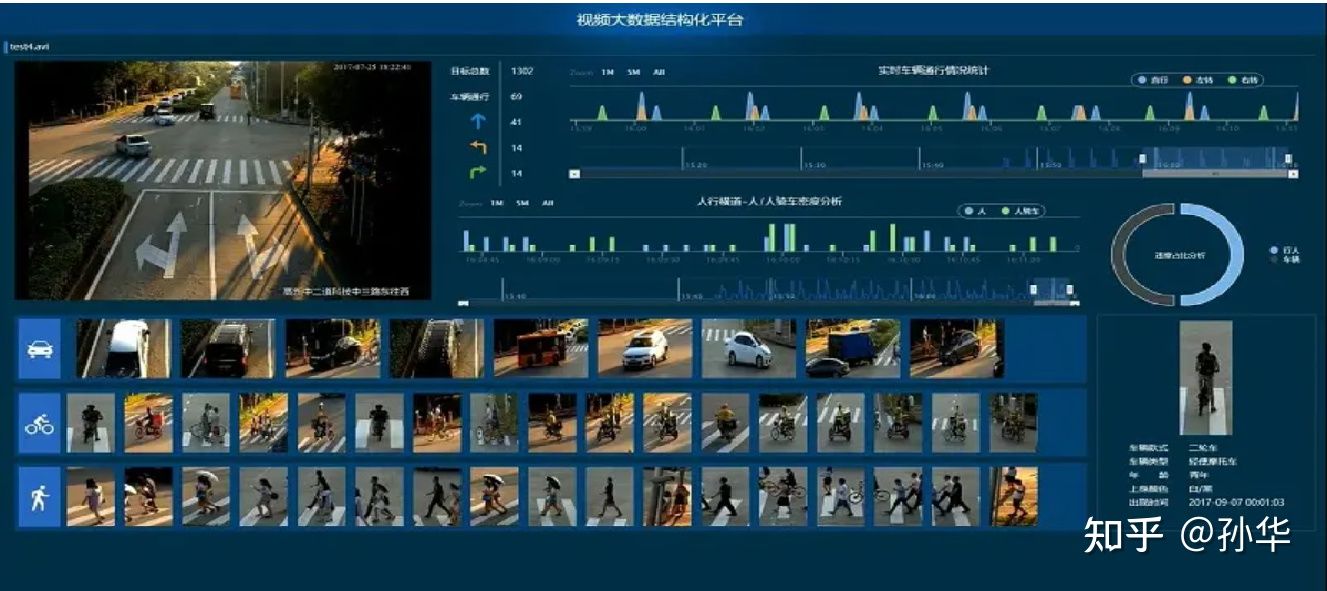Viewport: 1327px width, 591px height.
Task: Toggle the 左转 series in traffic legend
Action: pos(1200,80)
